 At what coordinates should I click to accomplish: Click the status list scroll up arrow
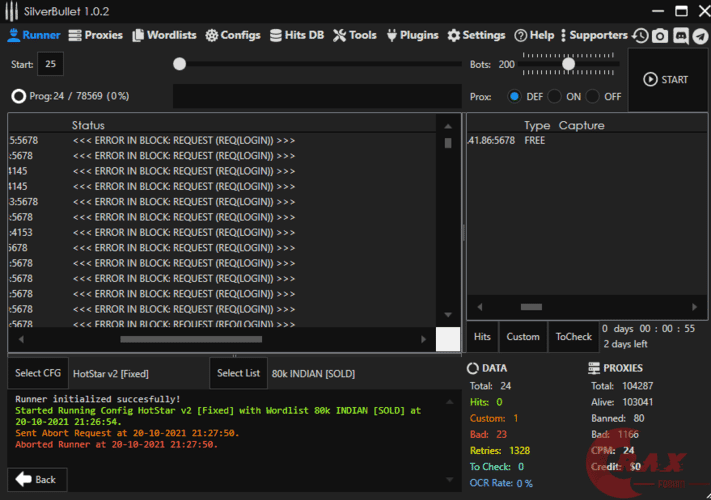pos(448,126)
